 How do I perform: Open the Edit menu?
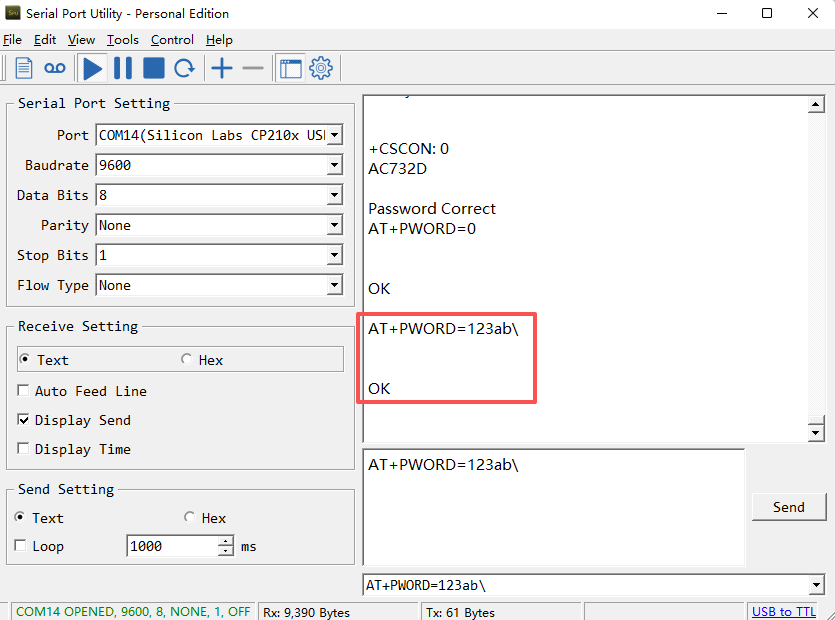[x=45, y=40]
